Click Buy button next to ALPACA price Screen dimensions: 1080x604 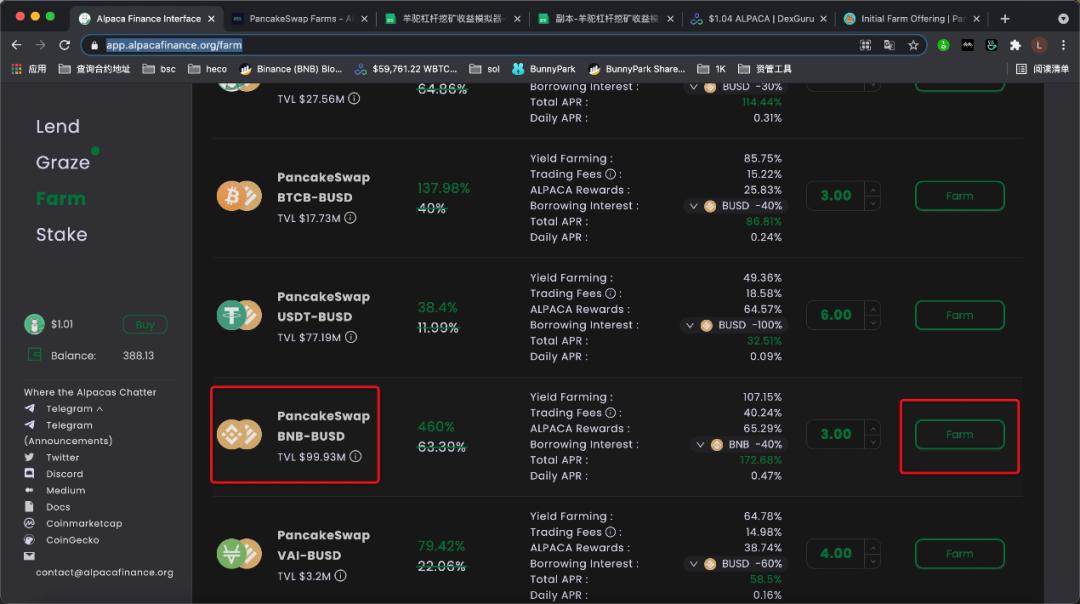(x=144, y=325)
